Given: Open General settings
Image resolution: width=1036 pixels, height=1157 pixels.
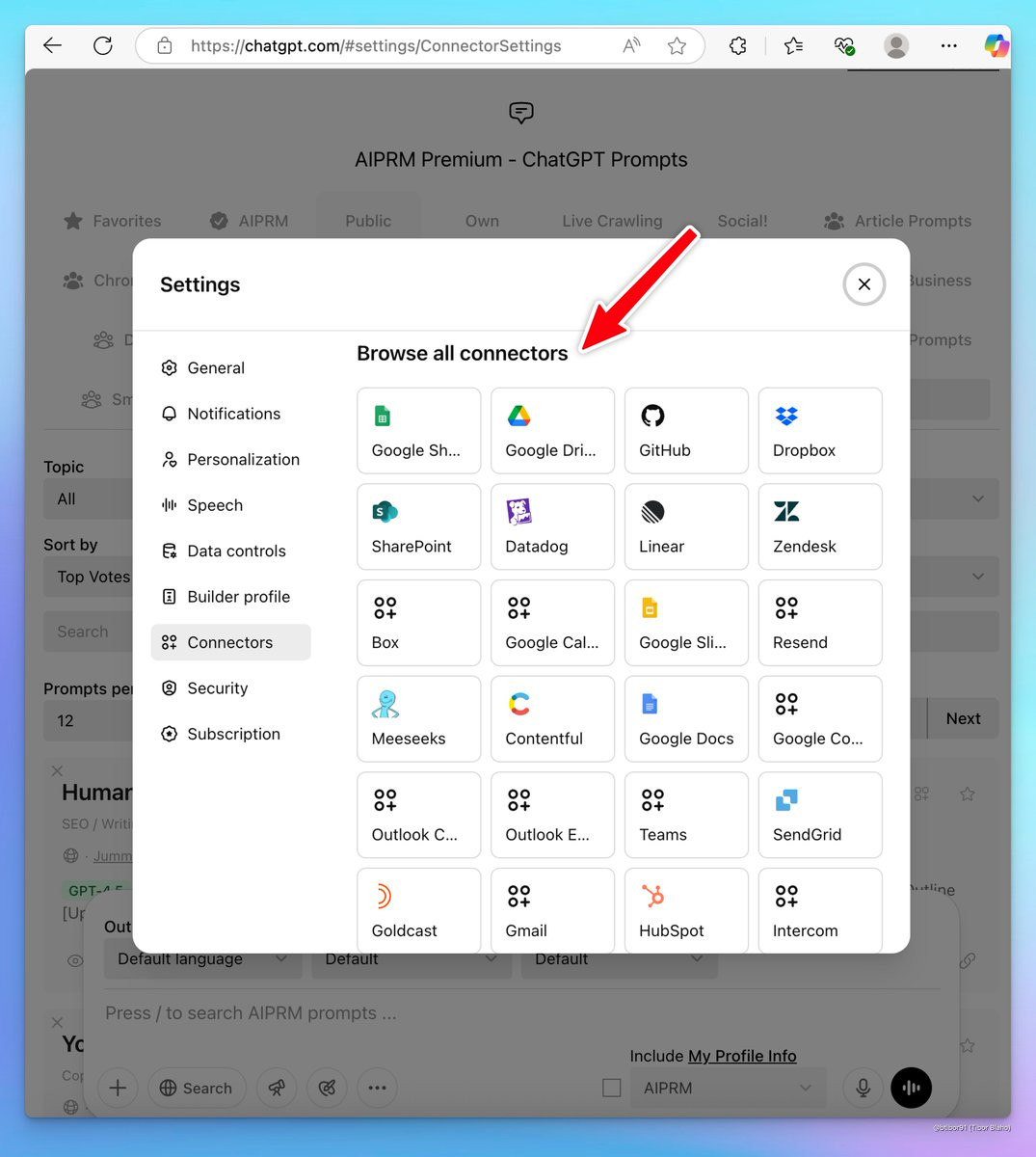Looking at the screenshot, I should pyautogui.click(x=230, y=368).
